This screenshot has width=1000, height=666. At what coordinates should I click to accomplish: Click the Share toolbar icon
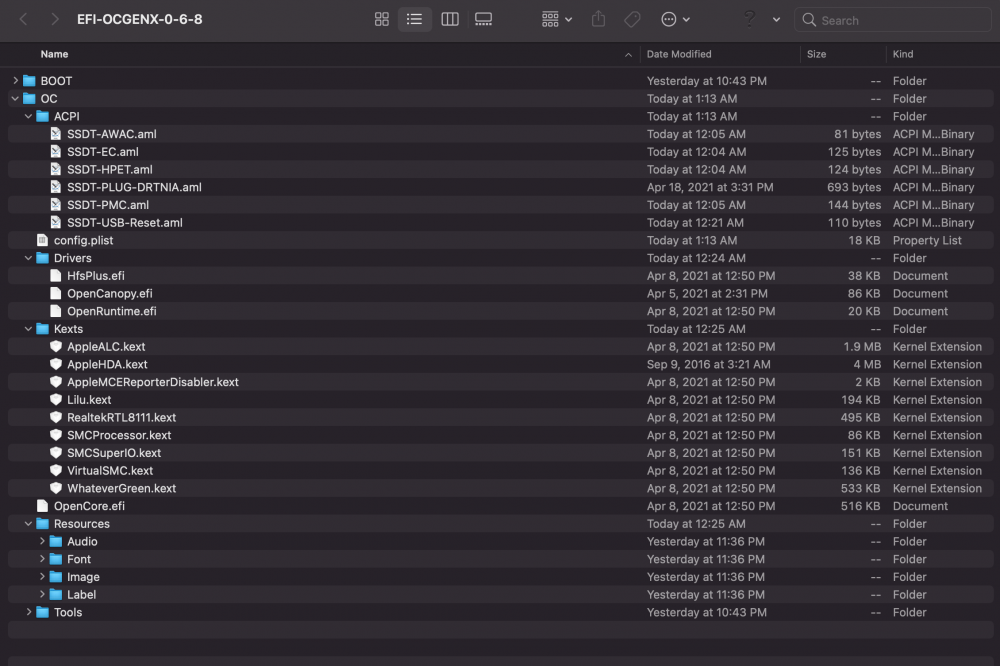[x=598, y=19]
